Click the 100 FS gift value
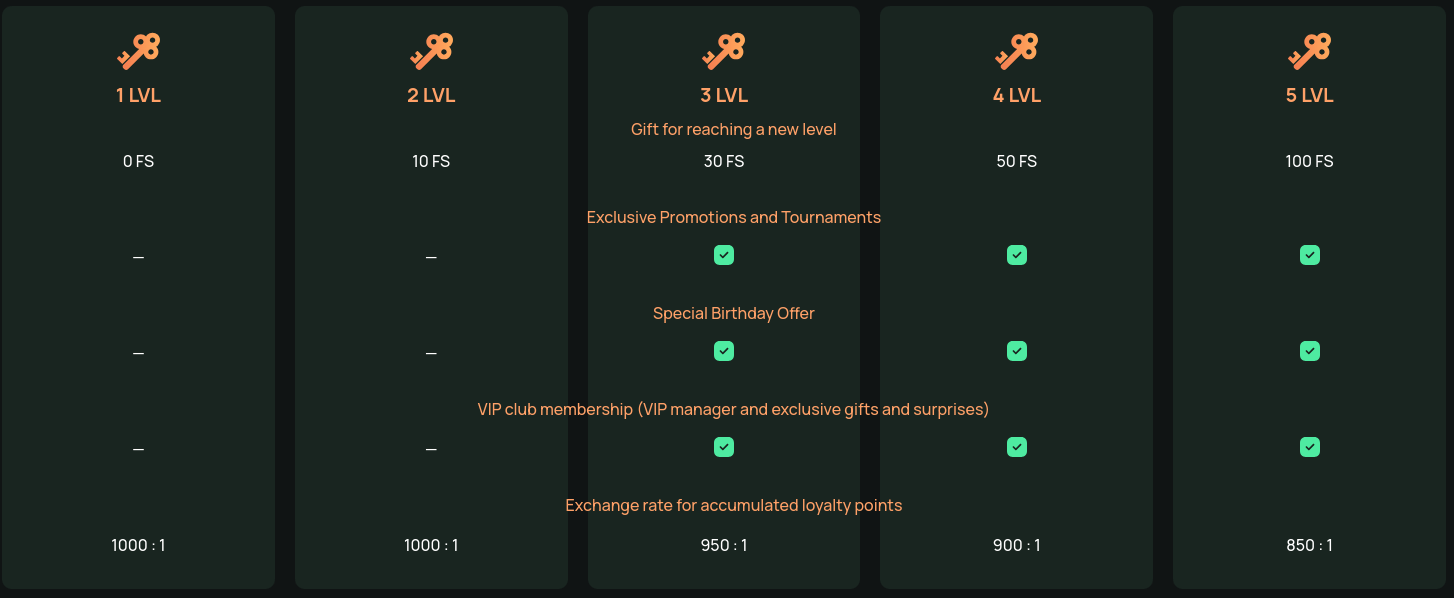The height and width of the screenshot is (598, 1454). click(1310, 161)
